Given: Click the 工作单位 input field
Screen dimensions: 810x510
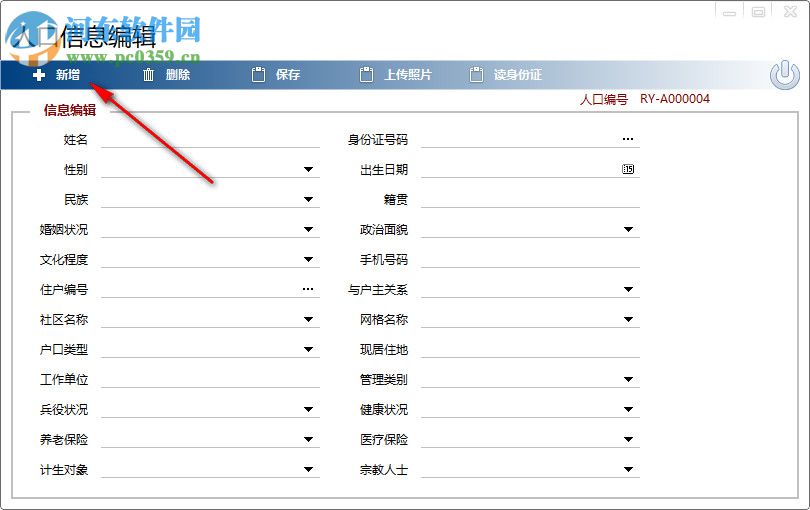Looking at the screenshot, I should (x=210, y=379).
